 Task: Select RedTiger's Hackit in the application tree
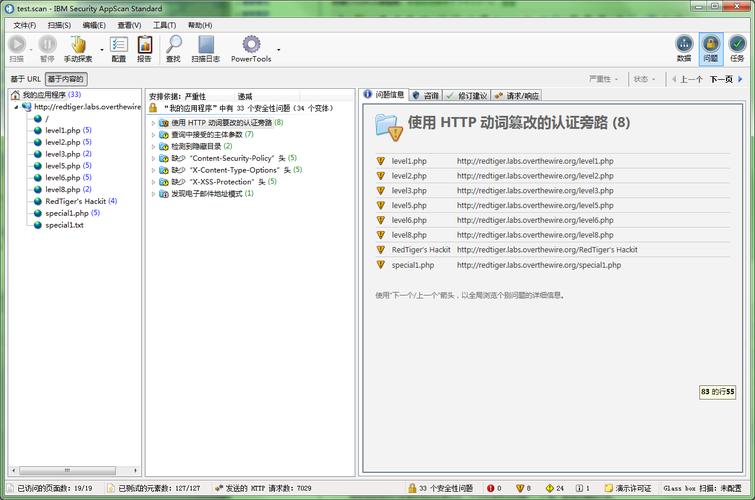coord(76,201)
